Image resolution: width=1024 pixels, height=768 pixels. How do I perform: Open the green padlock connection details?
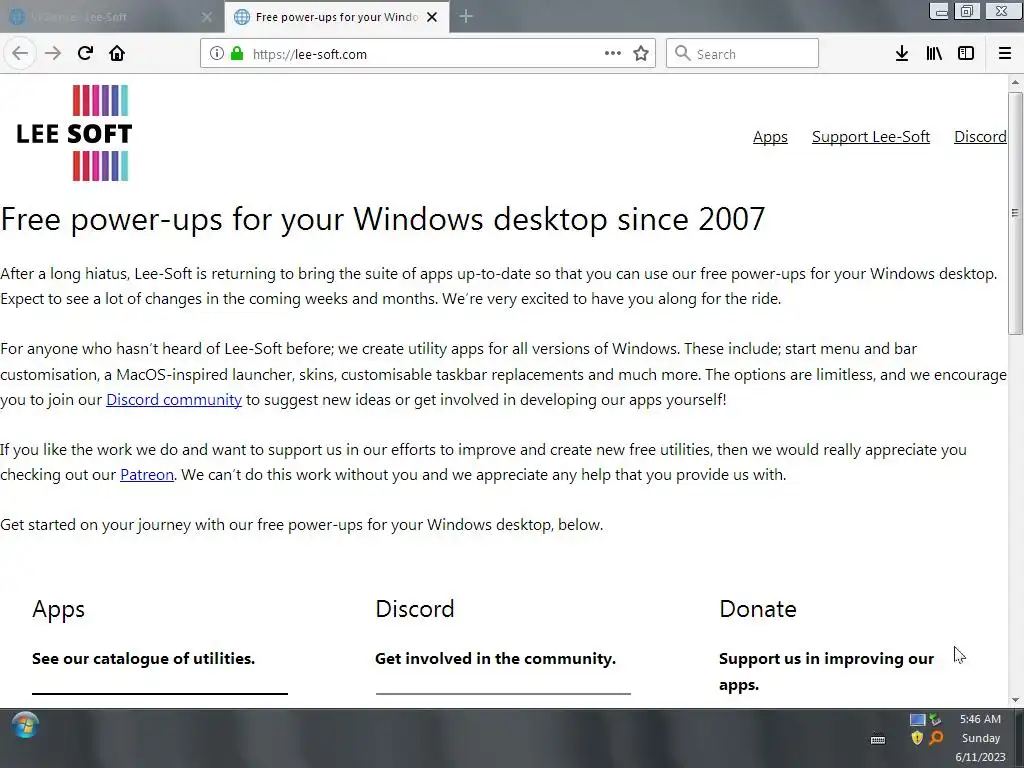(x=237, y=54)
